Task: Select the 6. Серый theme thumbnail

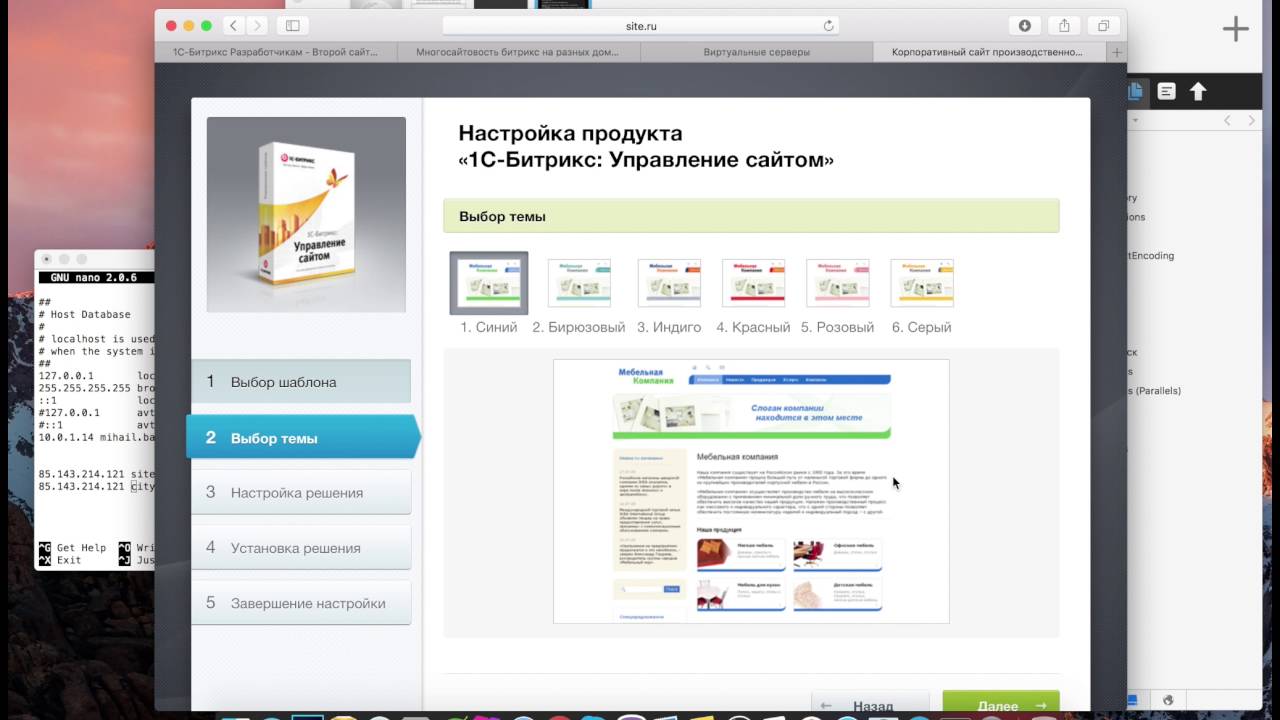Action: pyautogui.click(x=922, y=283)
